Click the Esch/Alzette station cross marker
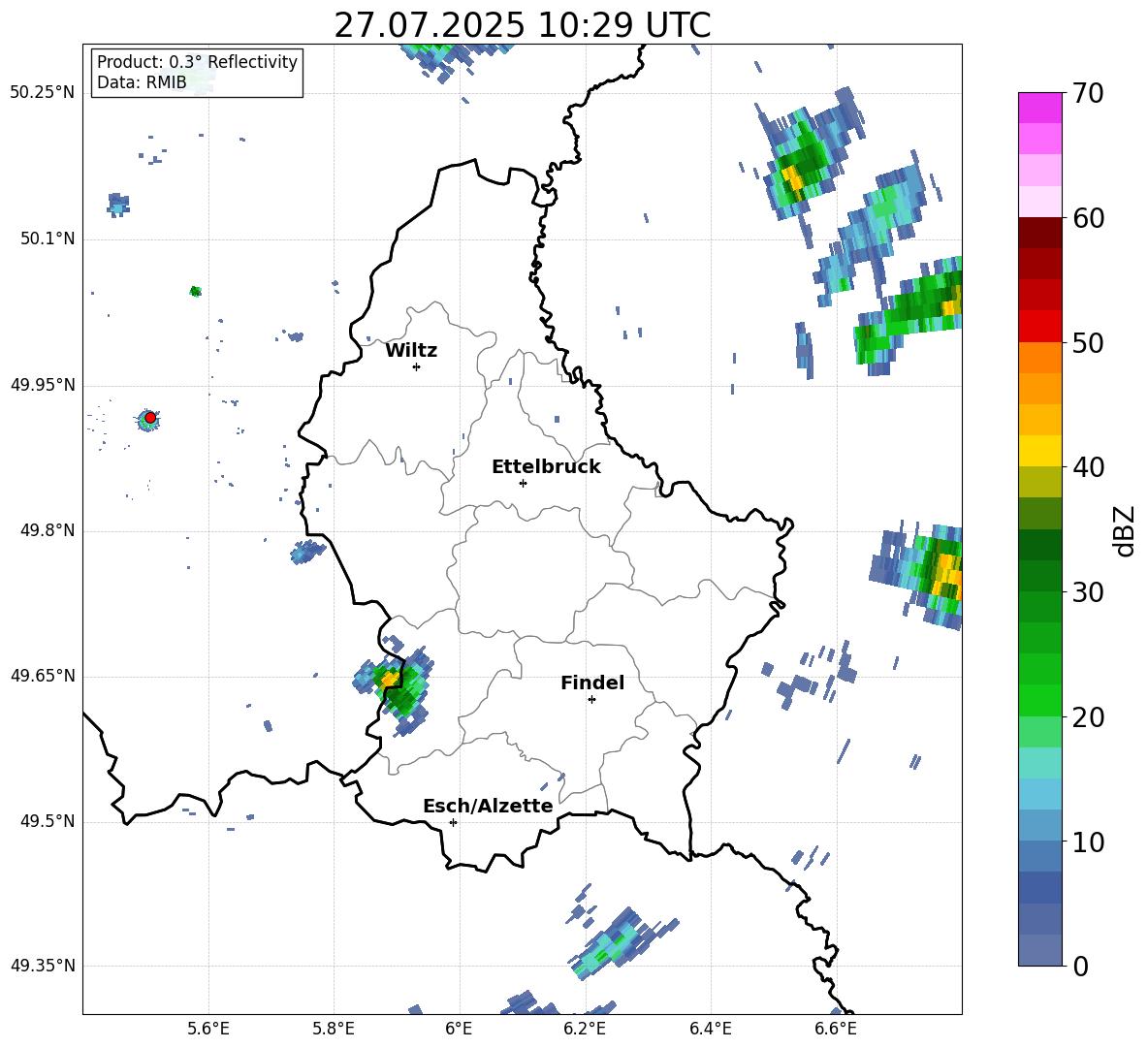 [453, 822]
